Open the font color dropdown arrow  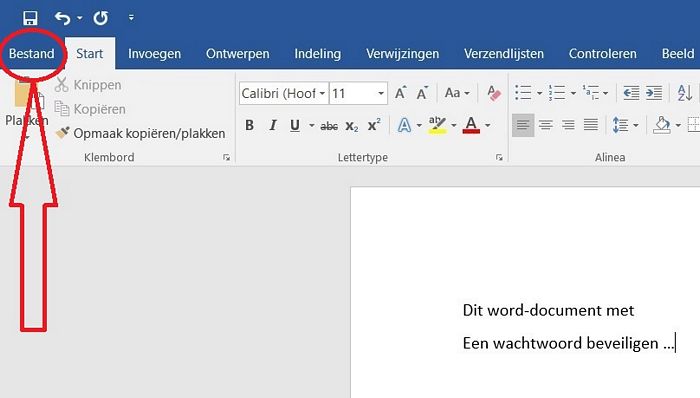point(488,125)
